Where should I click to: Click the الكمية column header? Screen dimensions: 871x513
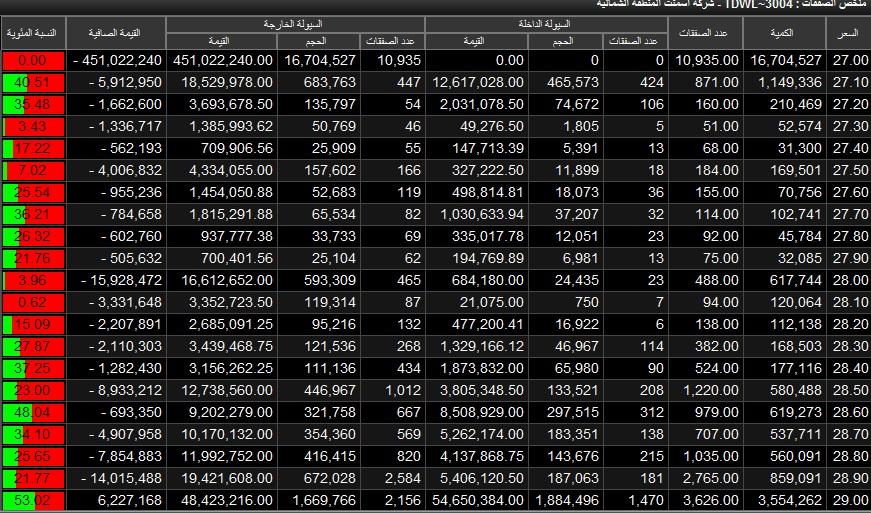[x=784, y=33]
